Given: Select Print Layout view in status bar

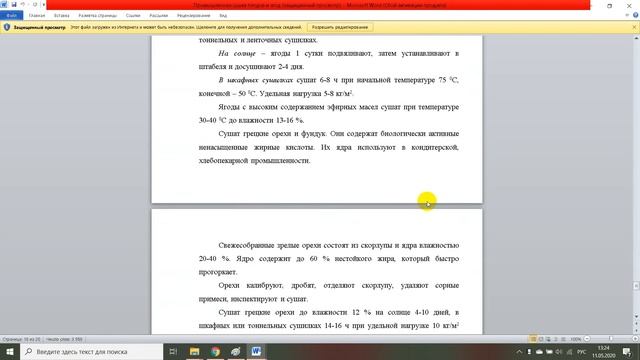Looking at the screenshot, I should pos(533,339).
